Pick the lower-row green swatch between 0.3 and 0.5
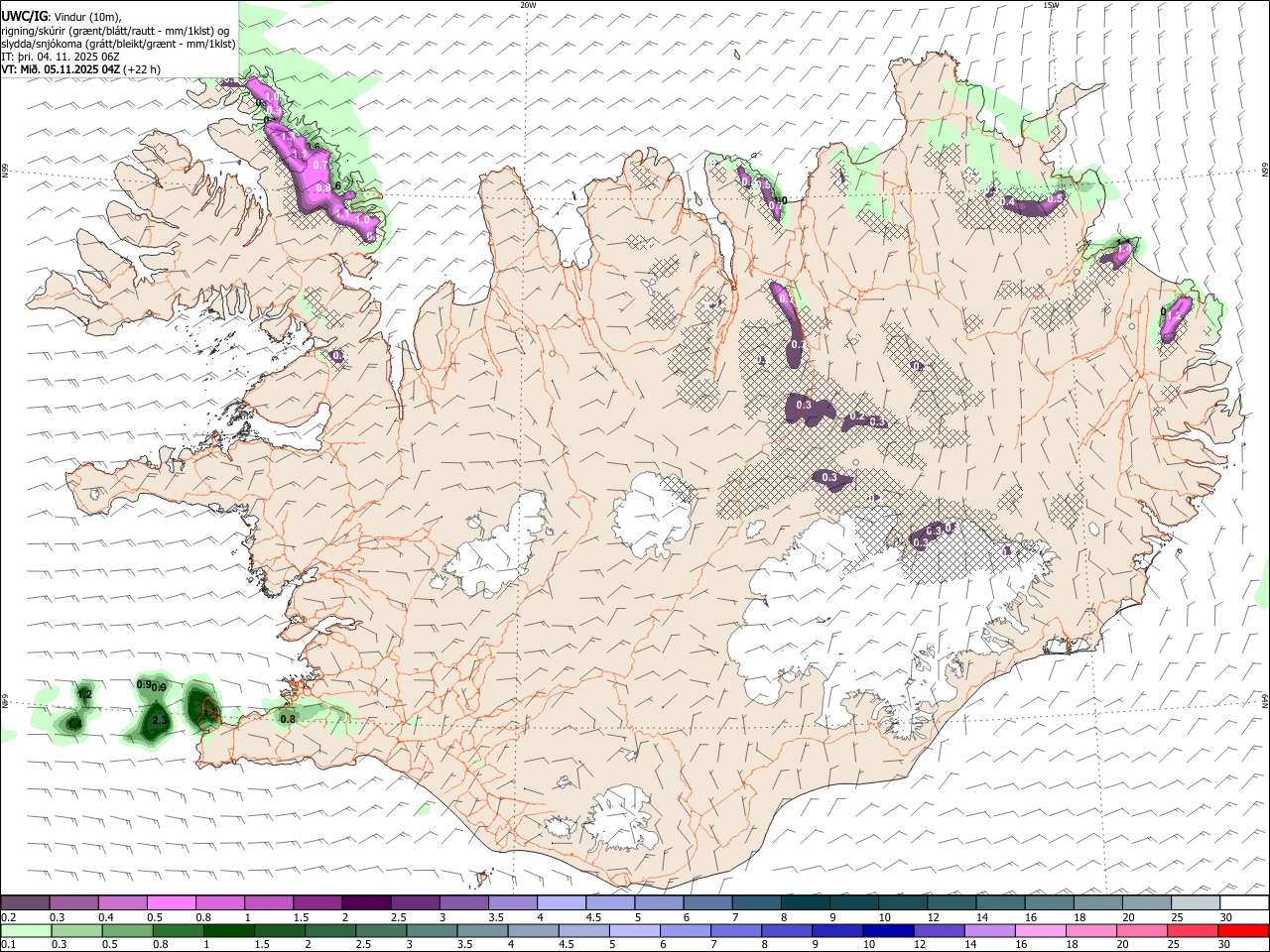The image size is (1270, 952). [x=78, y=931]
